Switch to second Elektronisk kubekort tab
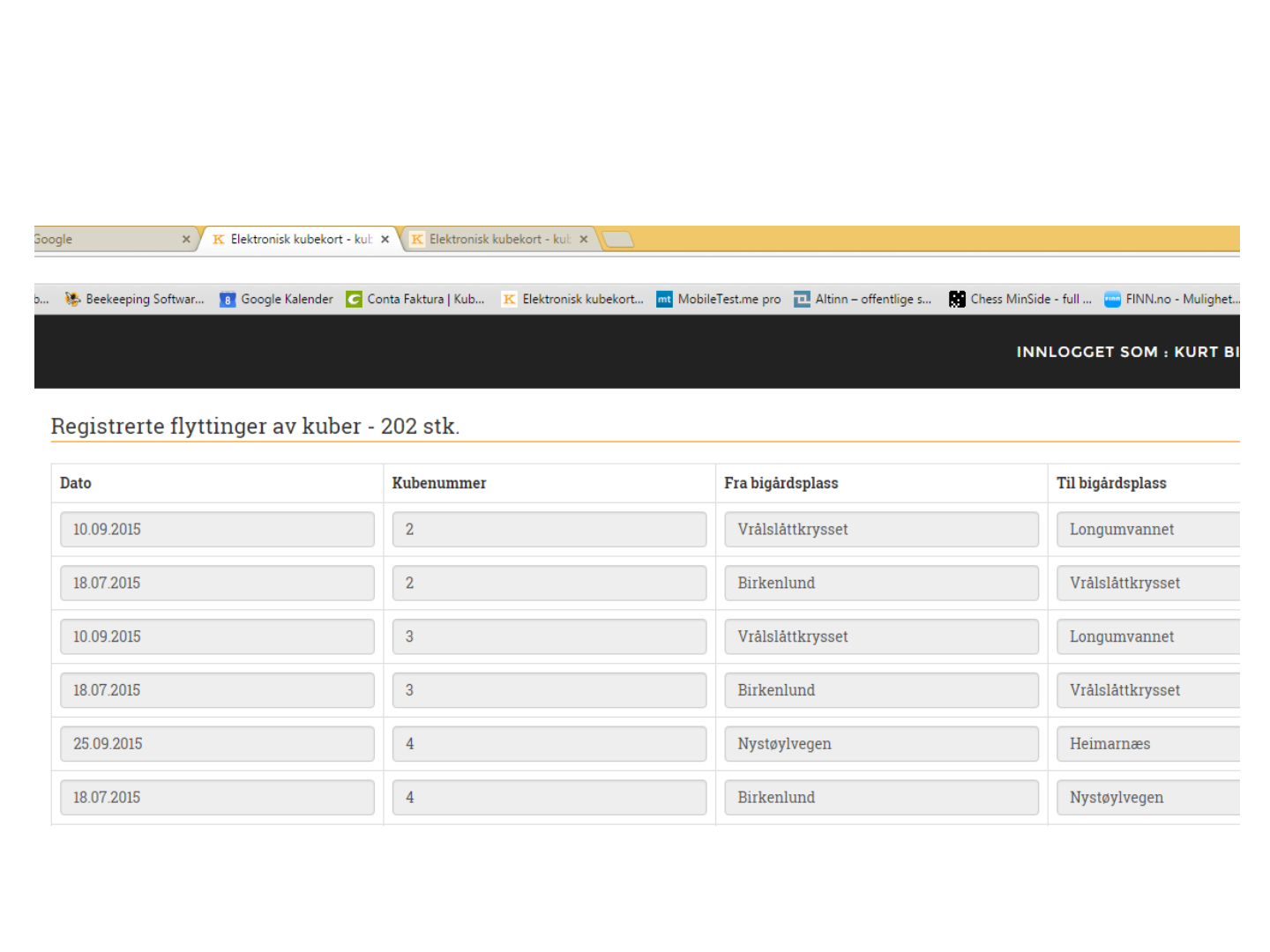 [500, 239]
